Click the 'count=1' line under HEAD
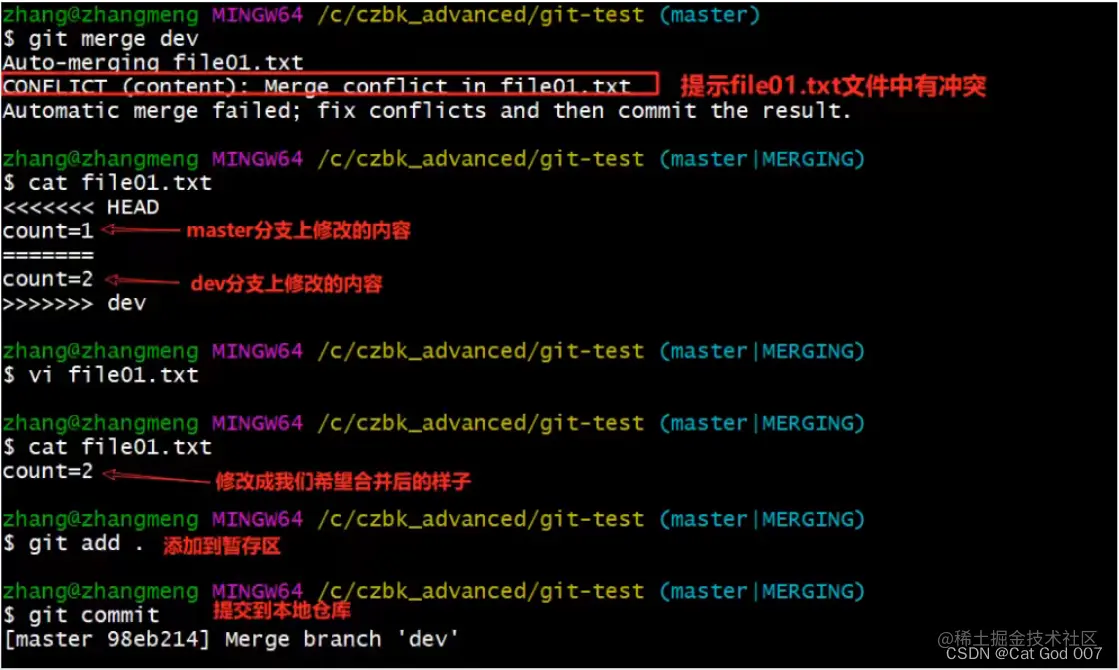Screen dimensions: 1119x670 coord(48,231)
